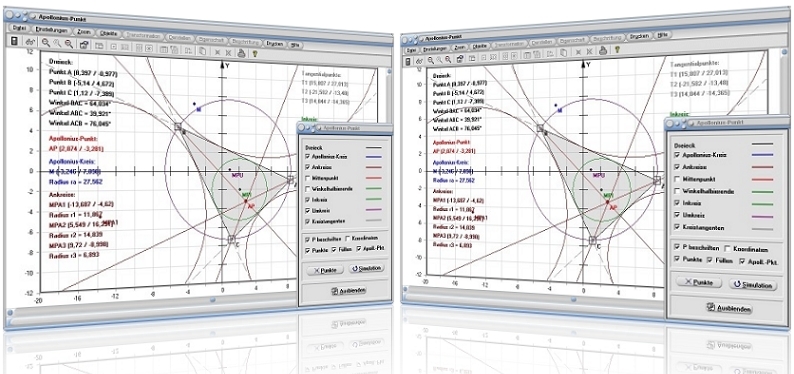Toggle Umkreis checkbox in right panel
The width and height of the screenshot is (794, 374).
coord(677,215)
